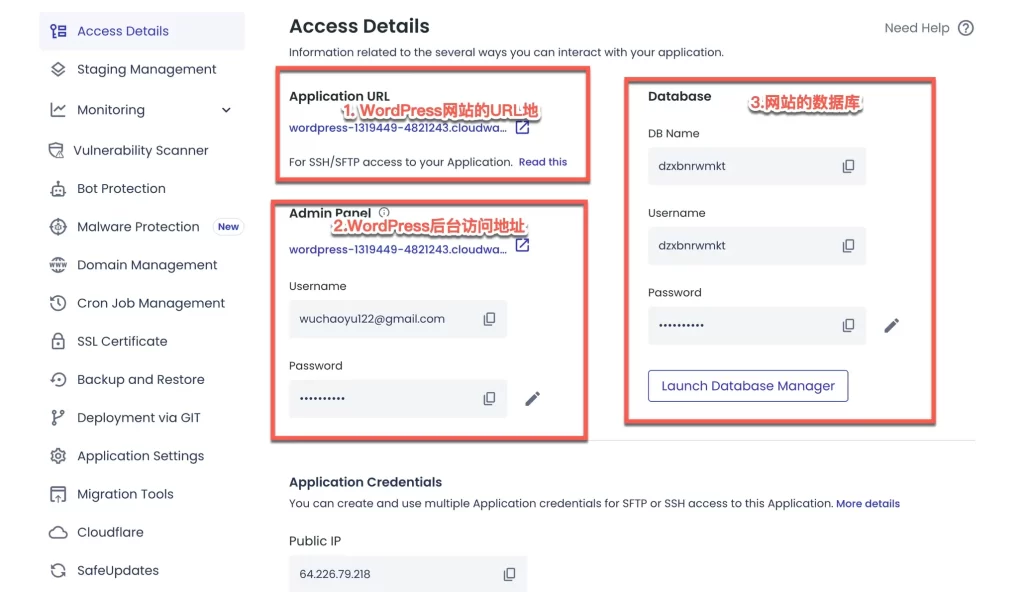Open Admin Panel URL external link icon
1024x592 pixels.
click(522, 245)
